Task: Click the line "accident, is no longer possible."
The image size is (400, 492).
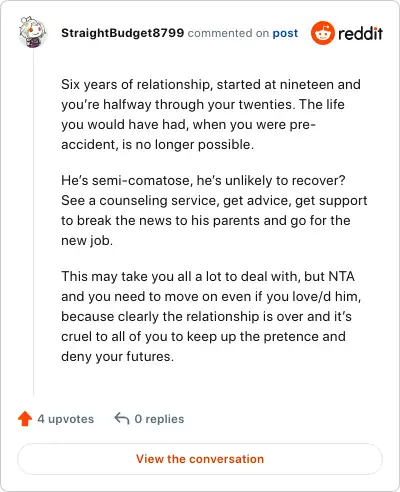Action: pos(158,145)
